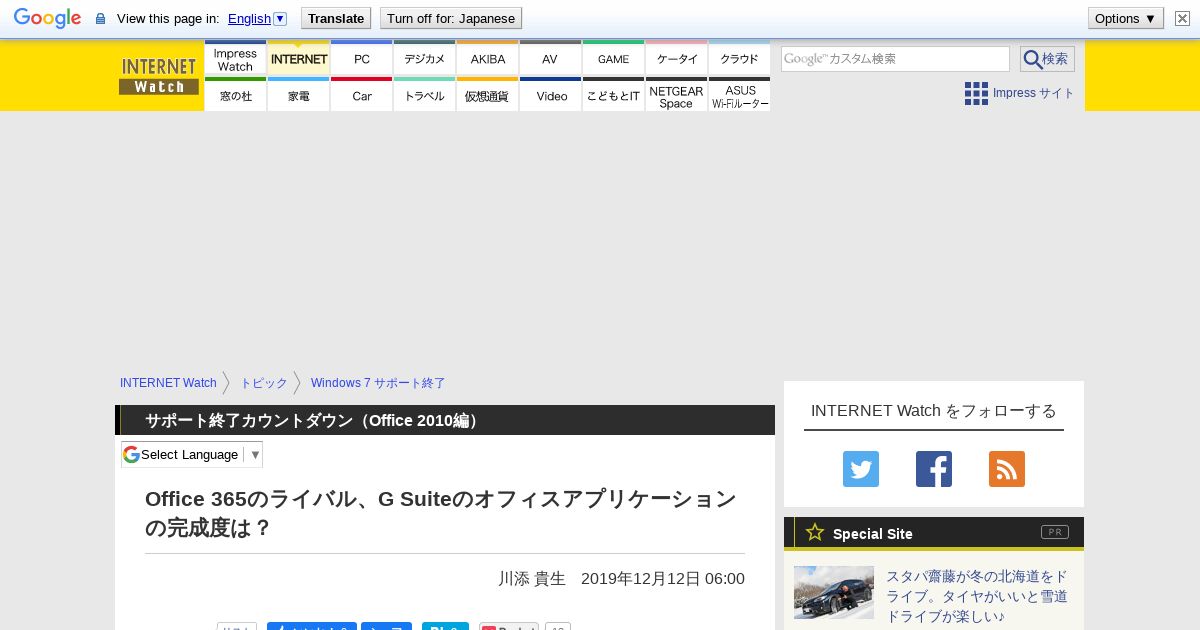This screenshot has height=630, width=1200.
Task: Open the English language dropdown
Action: click(x=257, y=18)
